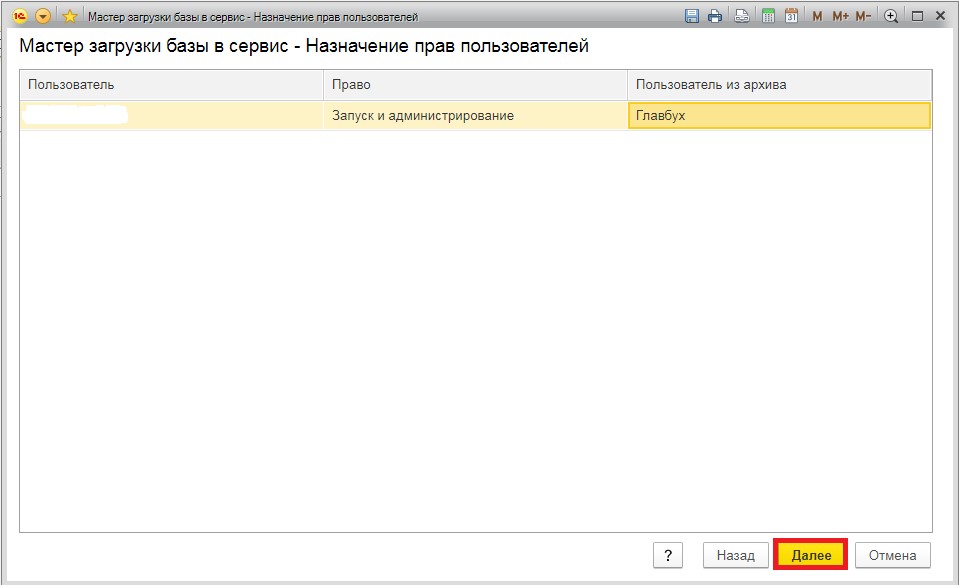This screenshot has height=585, width=959.
Task: Open the calendar icon showing 31
Action: [x=791, y=16]
